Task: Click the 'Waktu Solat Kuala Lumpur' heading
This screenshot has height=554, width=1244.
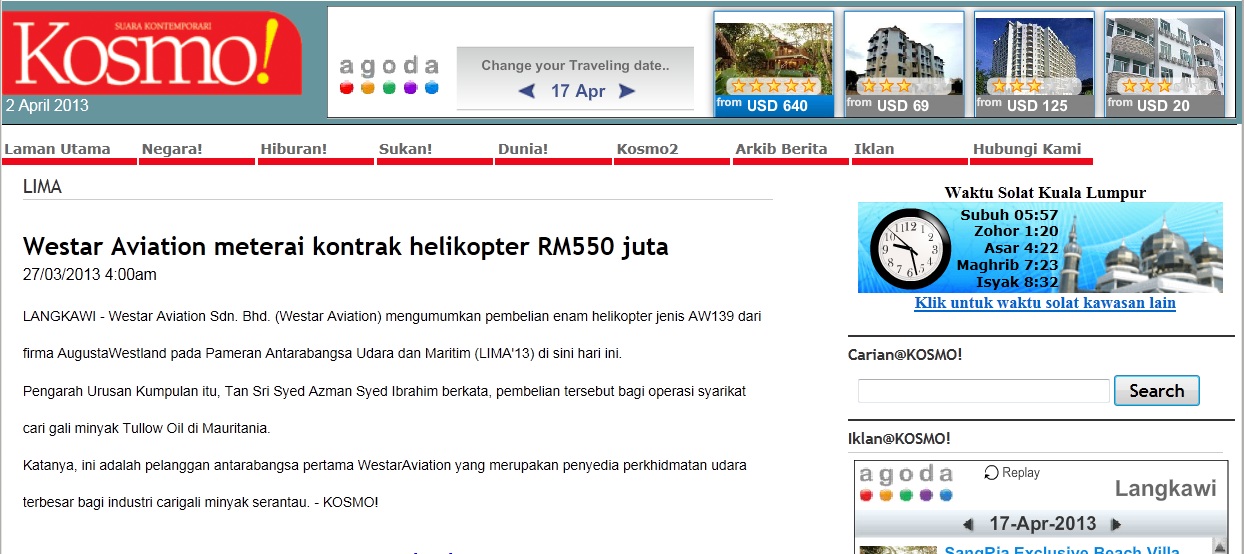Action: click(x=1045, y=192)
